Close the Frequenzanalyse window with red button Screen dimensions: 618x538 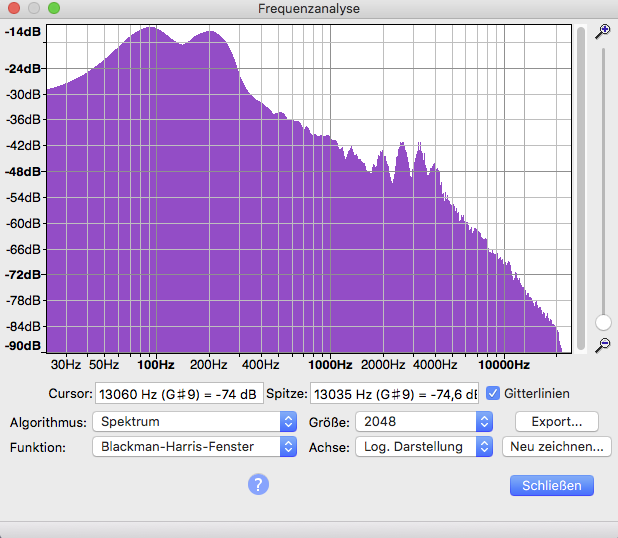14,8
